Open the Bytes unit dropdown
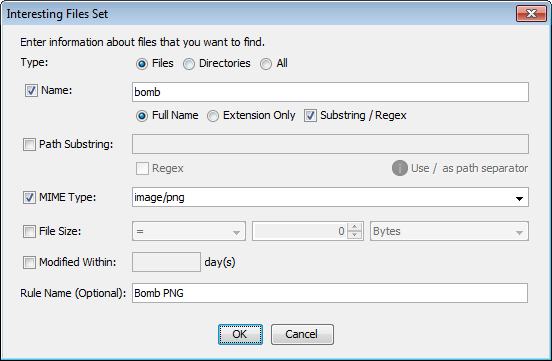 point(449,231)
